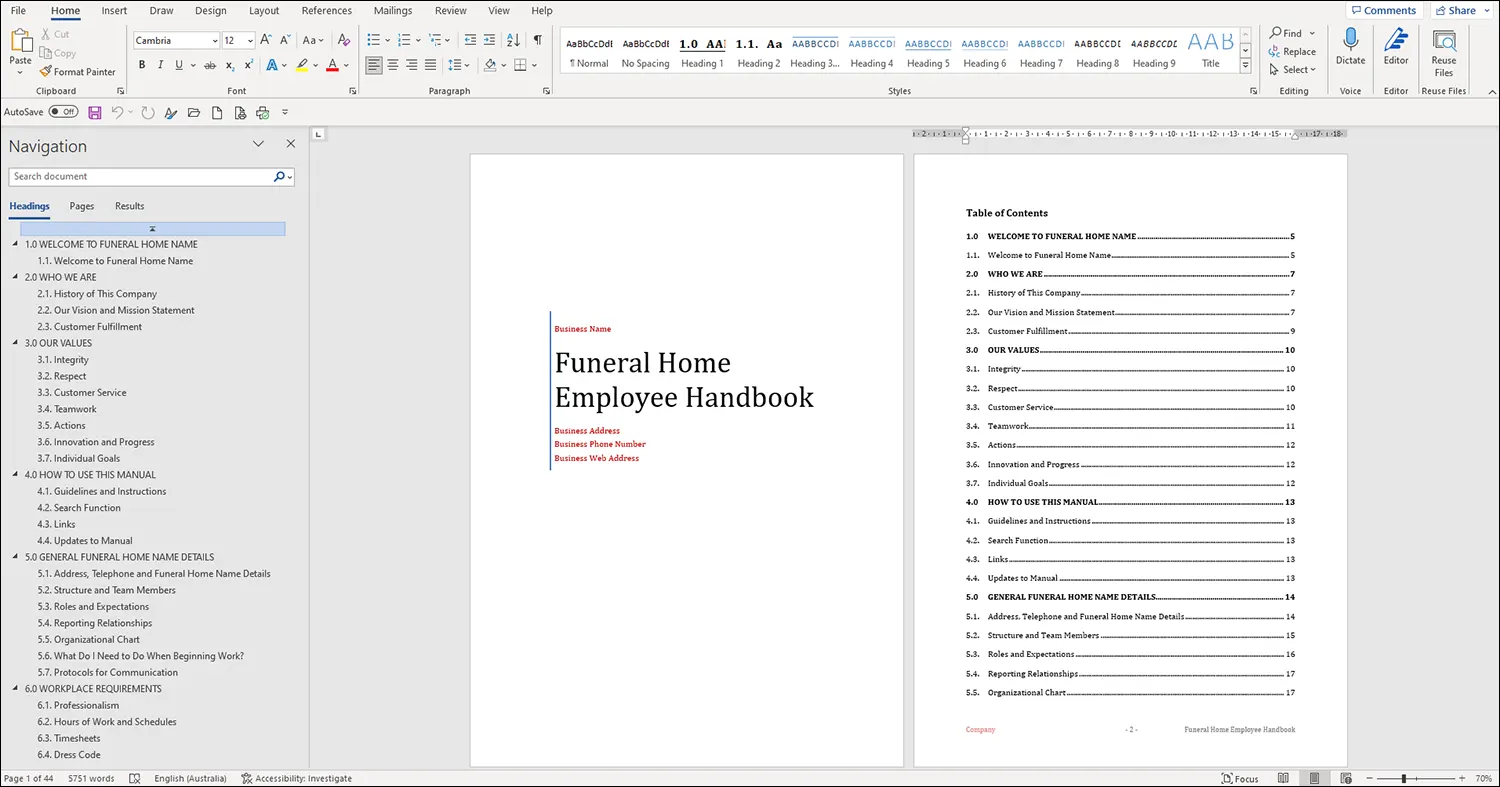Open the Insert ribbon tab
The image size is (1500, 787).
click(x=114, y=11)
